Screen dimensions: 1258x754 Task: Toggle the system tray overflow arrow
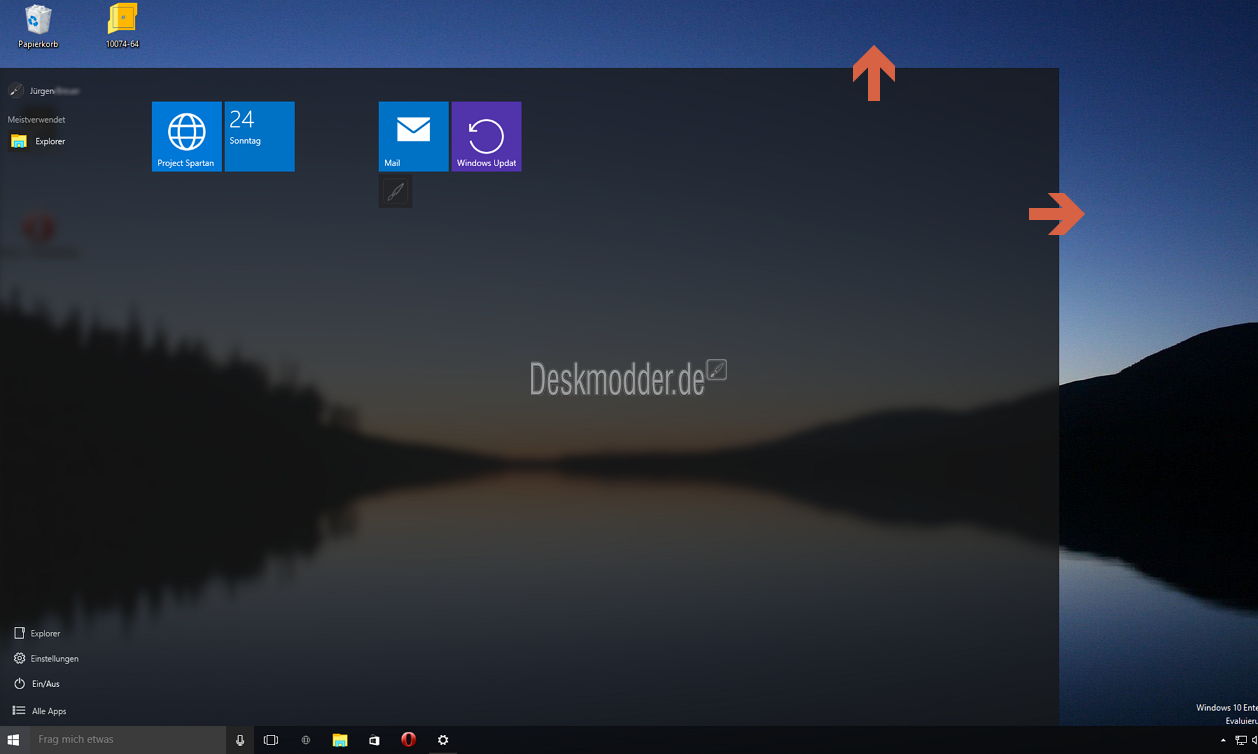pos(1221,740)
